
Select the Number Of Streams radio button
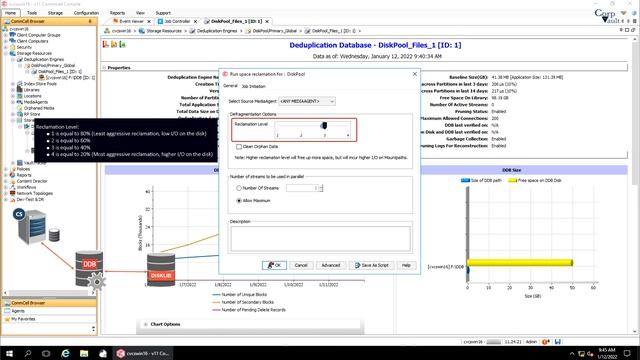[x=239, y=188]
